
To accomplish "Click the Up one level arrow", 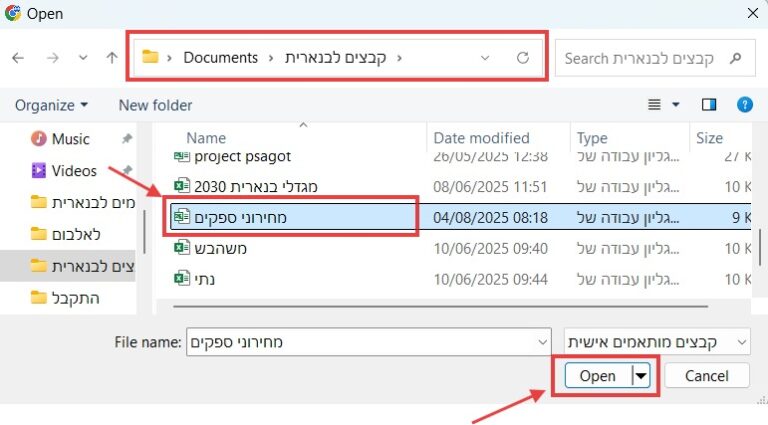I will pyautogui.click(x=112, y=58).
